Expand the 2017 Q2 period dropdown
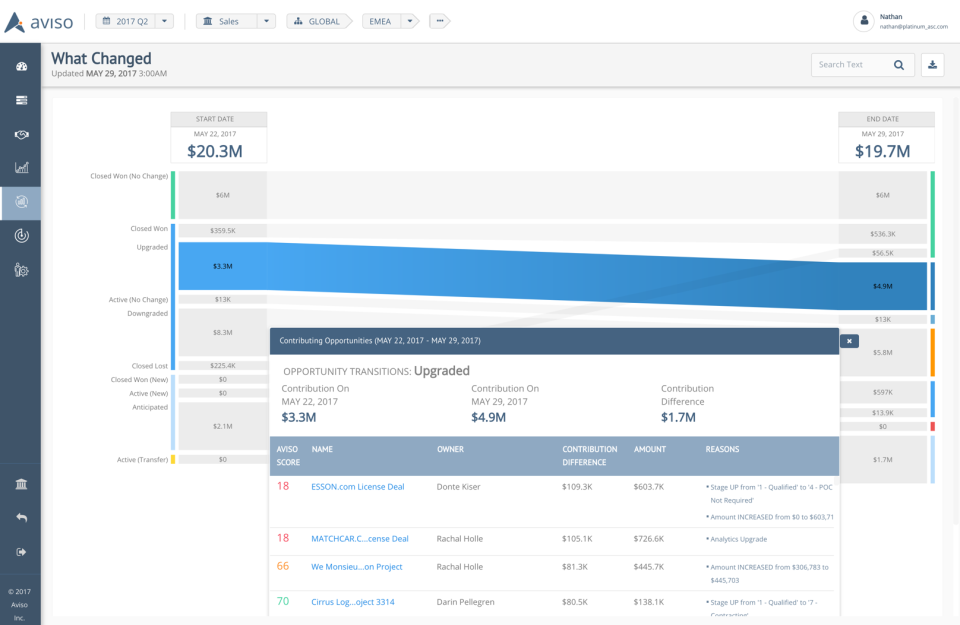 (x=166, y=21)
